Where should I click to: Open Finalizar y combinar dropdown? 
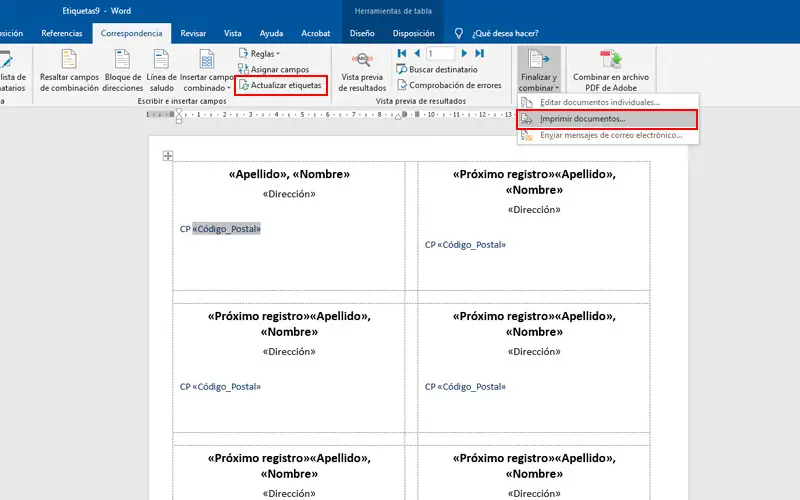539,70
